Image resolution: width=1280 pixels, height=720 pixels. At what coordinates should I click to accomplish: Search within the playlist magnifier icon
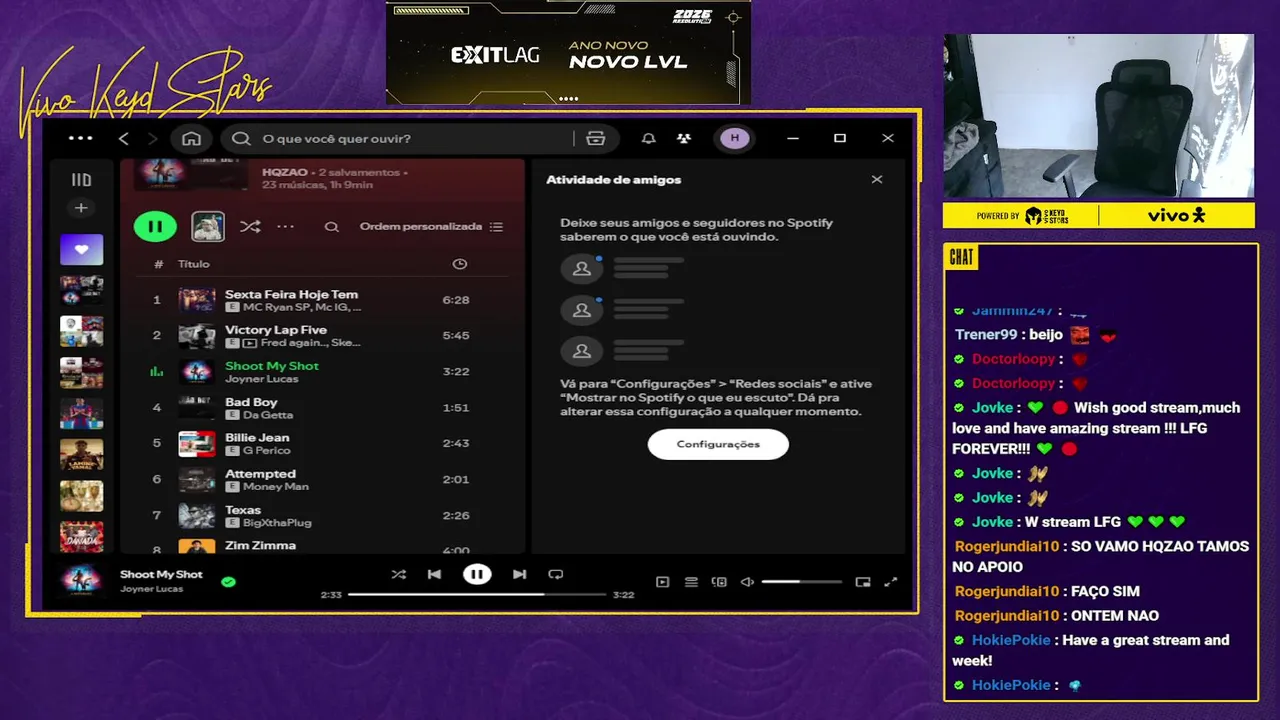(332, 227)
